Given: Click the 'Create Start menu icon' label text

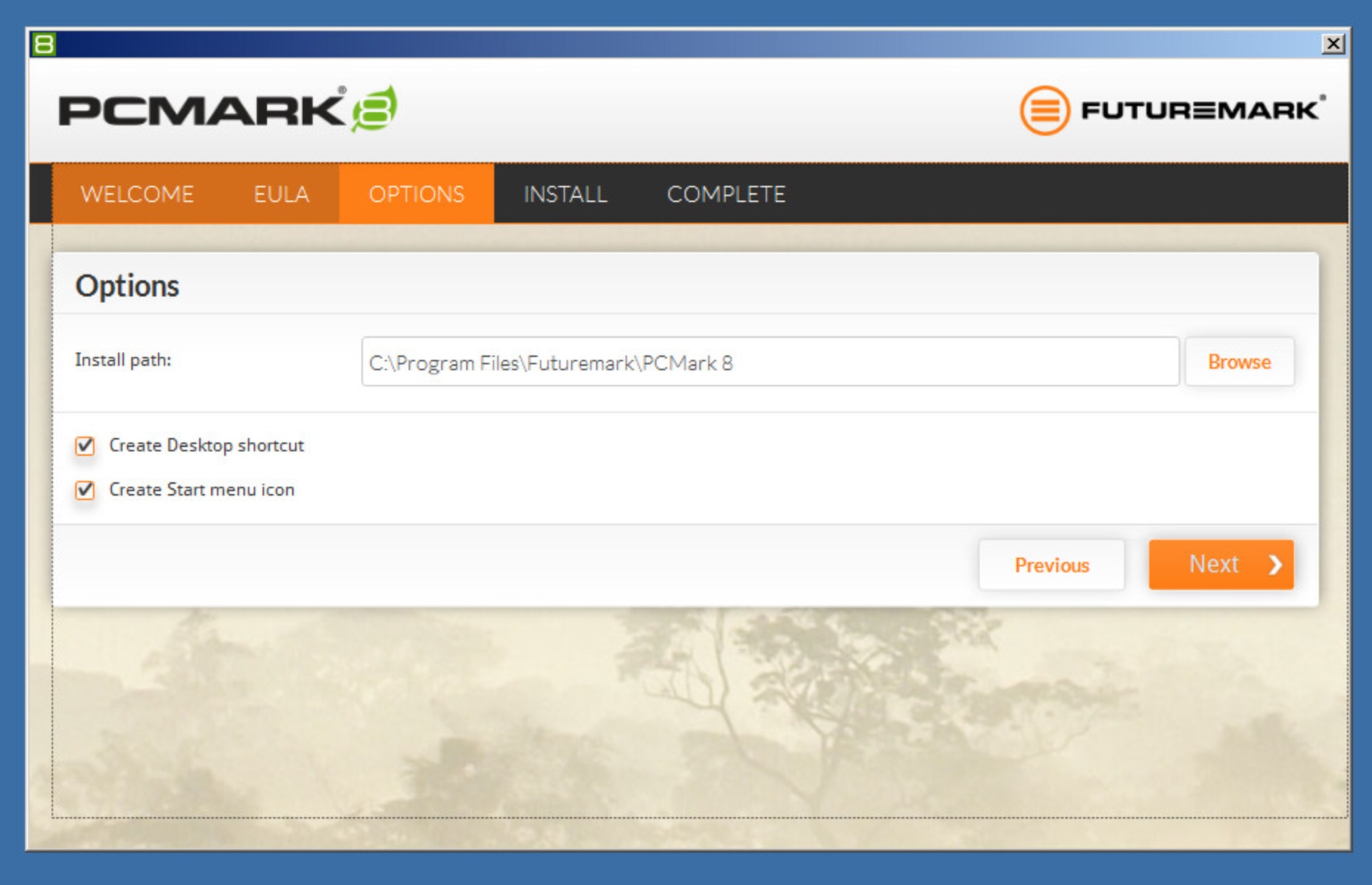Looking at the screenshot, I should [201, 490].
